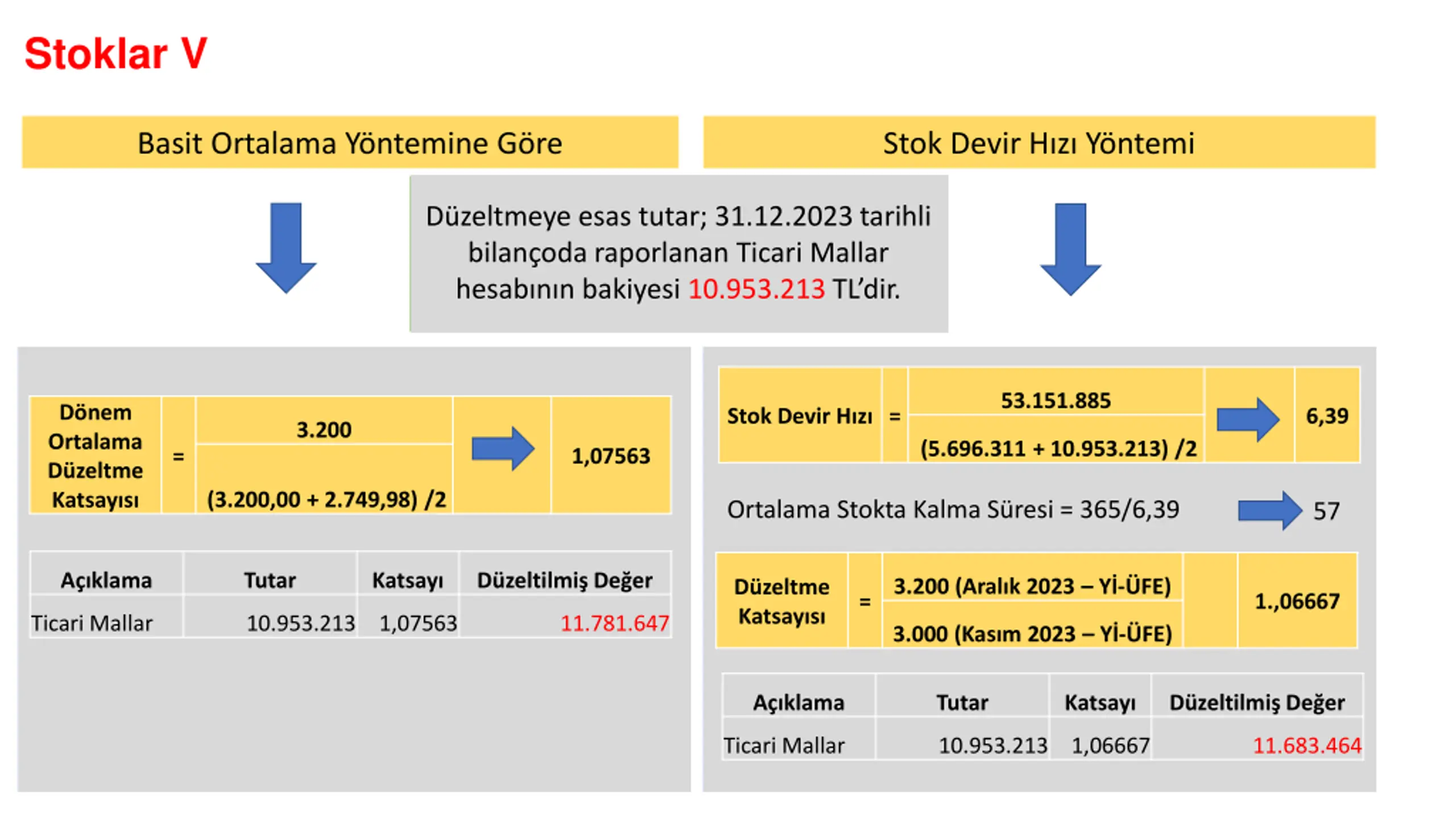Click the "Tutar" header in the left table

[270, 580]
